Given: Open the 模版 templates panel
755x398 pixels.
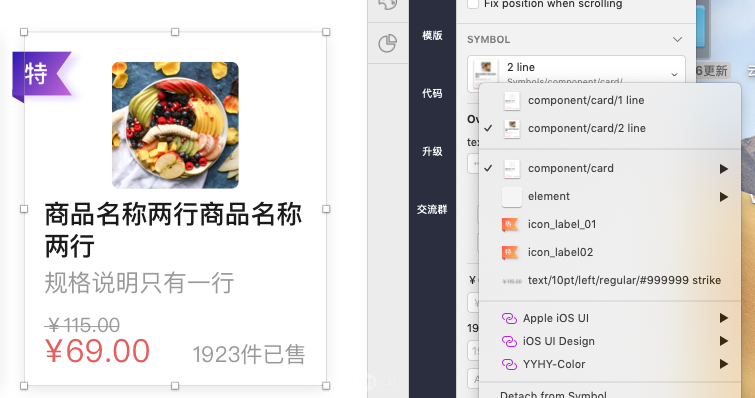Looking at the screenshot, I should pyautogui.click(x=432, y=35).
